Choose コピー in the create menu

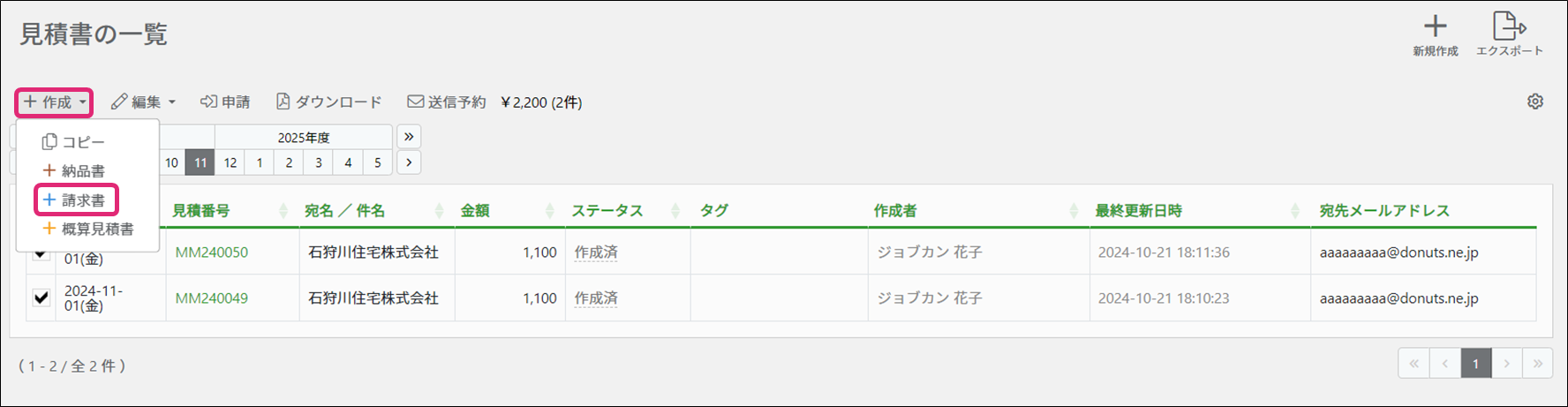74,142
